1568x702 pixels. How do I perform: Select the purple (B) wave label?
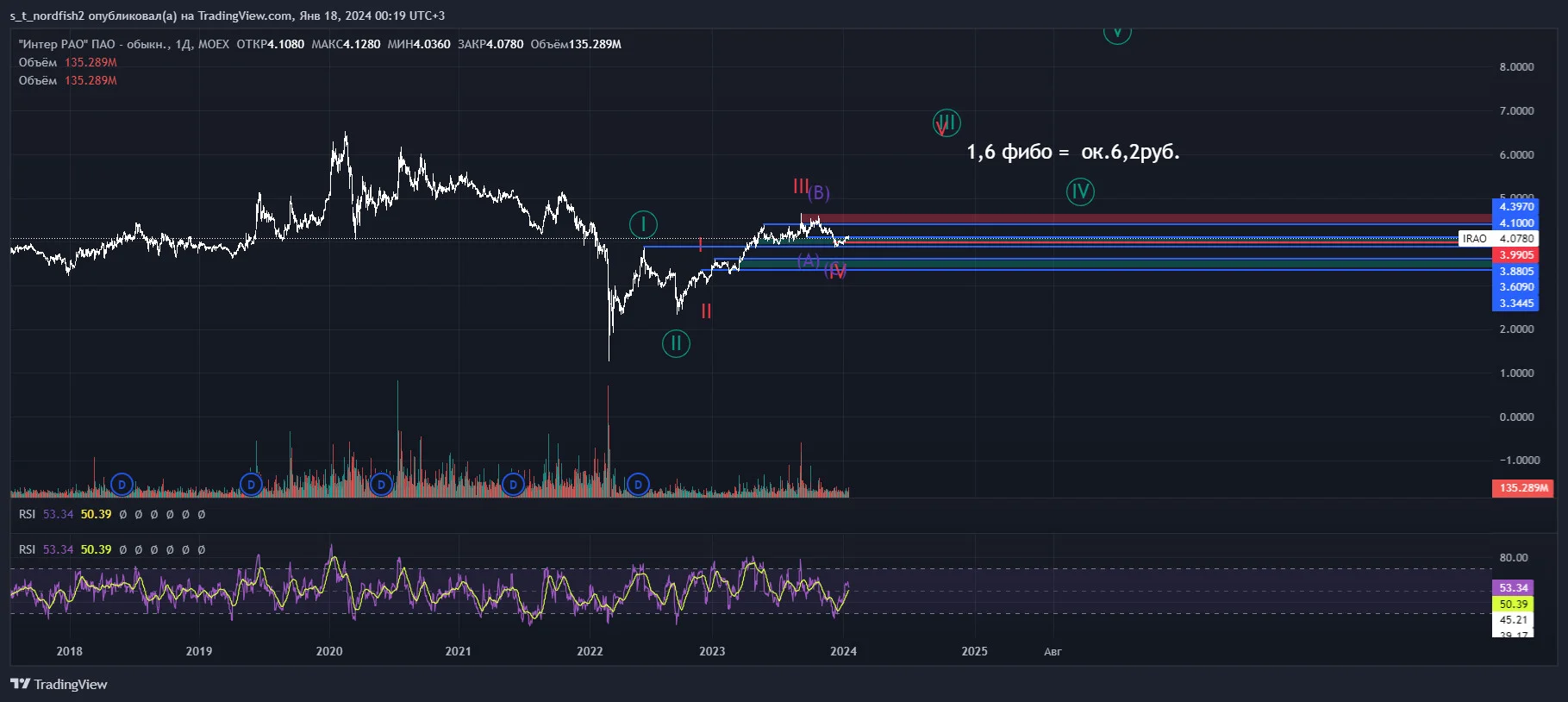click(819, 193)
